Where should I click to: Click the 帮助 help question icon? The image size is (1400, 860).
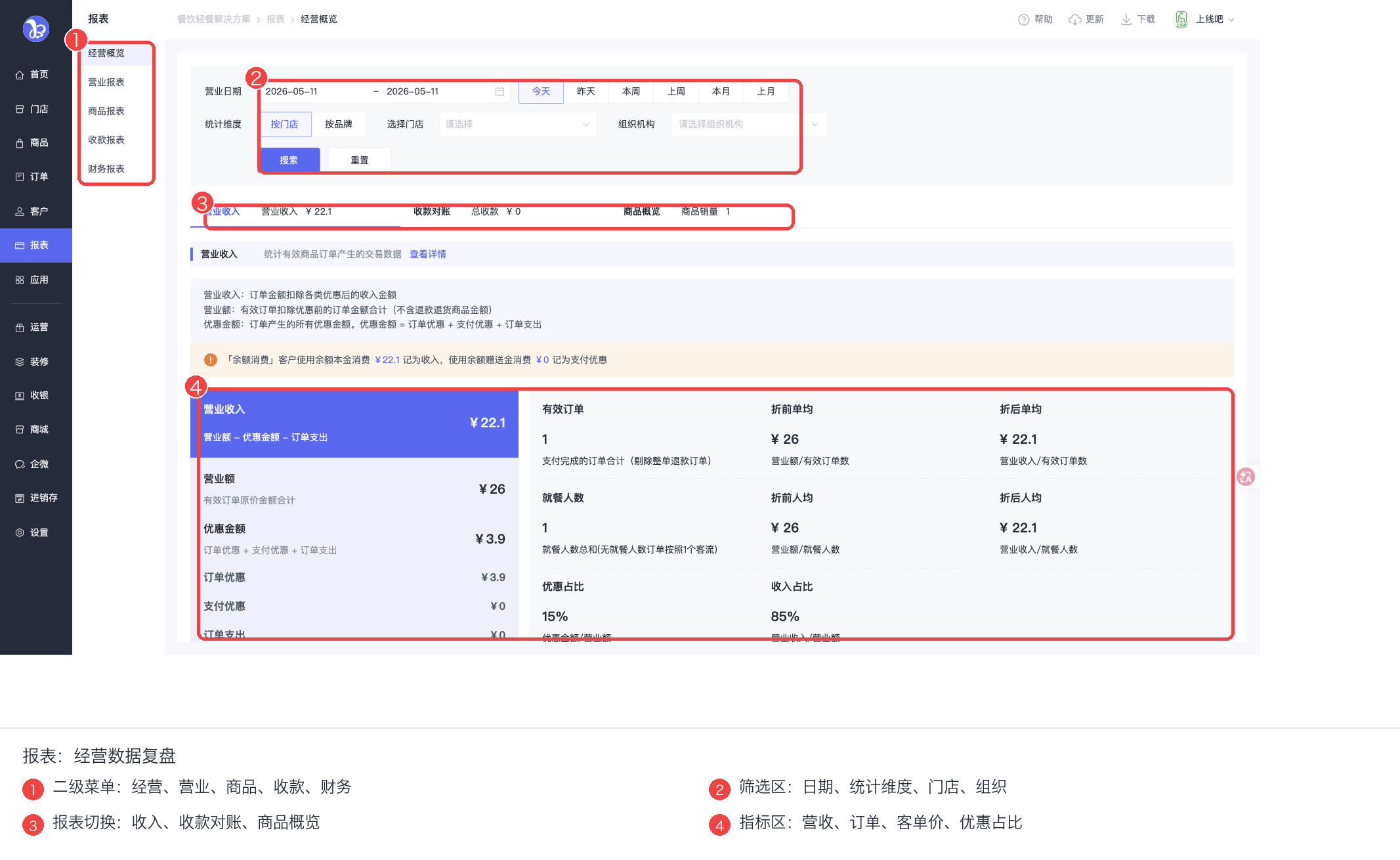1023,20
